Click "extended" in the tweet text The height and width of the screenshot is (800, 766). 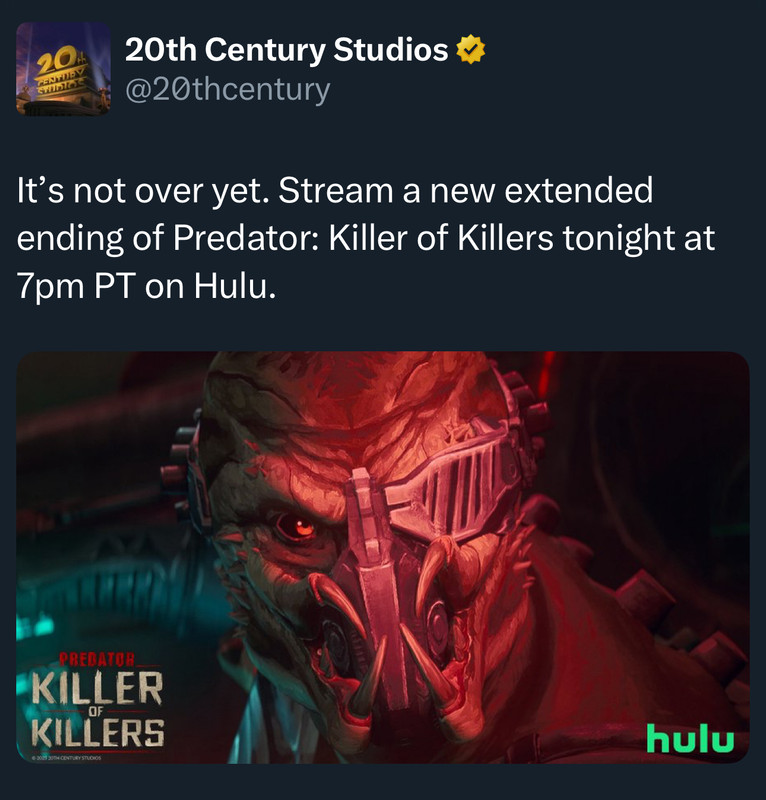pyautogui.click(x=579, y=190)
